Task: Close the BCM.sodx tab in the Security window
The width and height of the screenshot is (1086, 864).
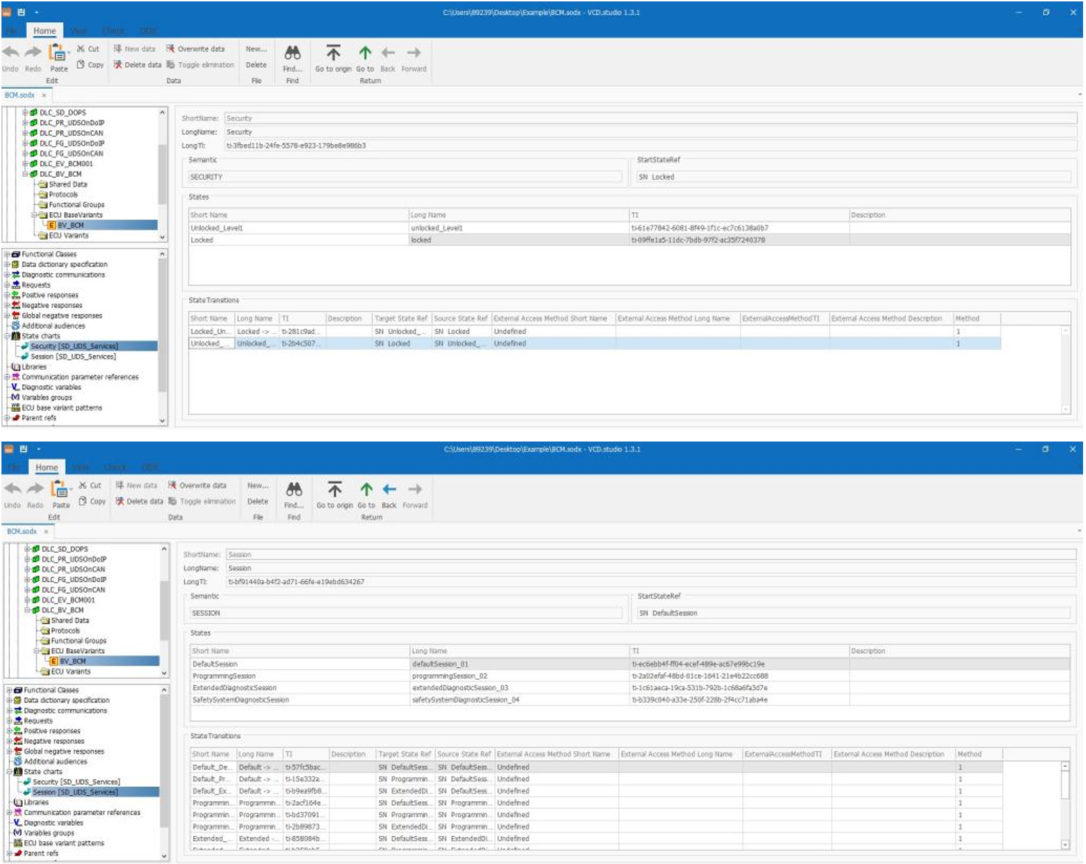Action: click(44, 96)
